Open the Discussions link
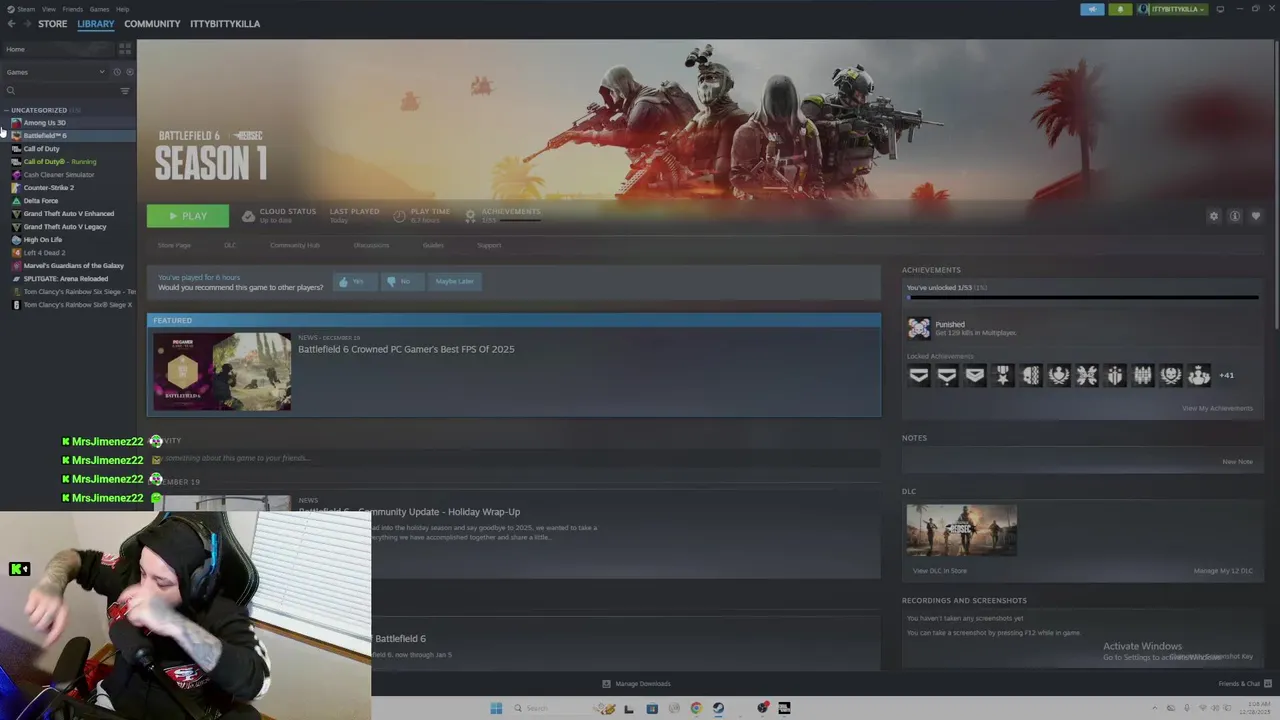This screenshot has width=1280, height=720. click(x=371, y=245)
